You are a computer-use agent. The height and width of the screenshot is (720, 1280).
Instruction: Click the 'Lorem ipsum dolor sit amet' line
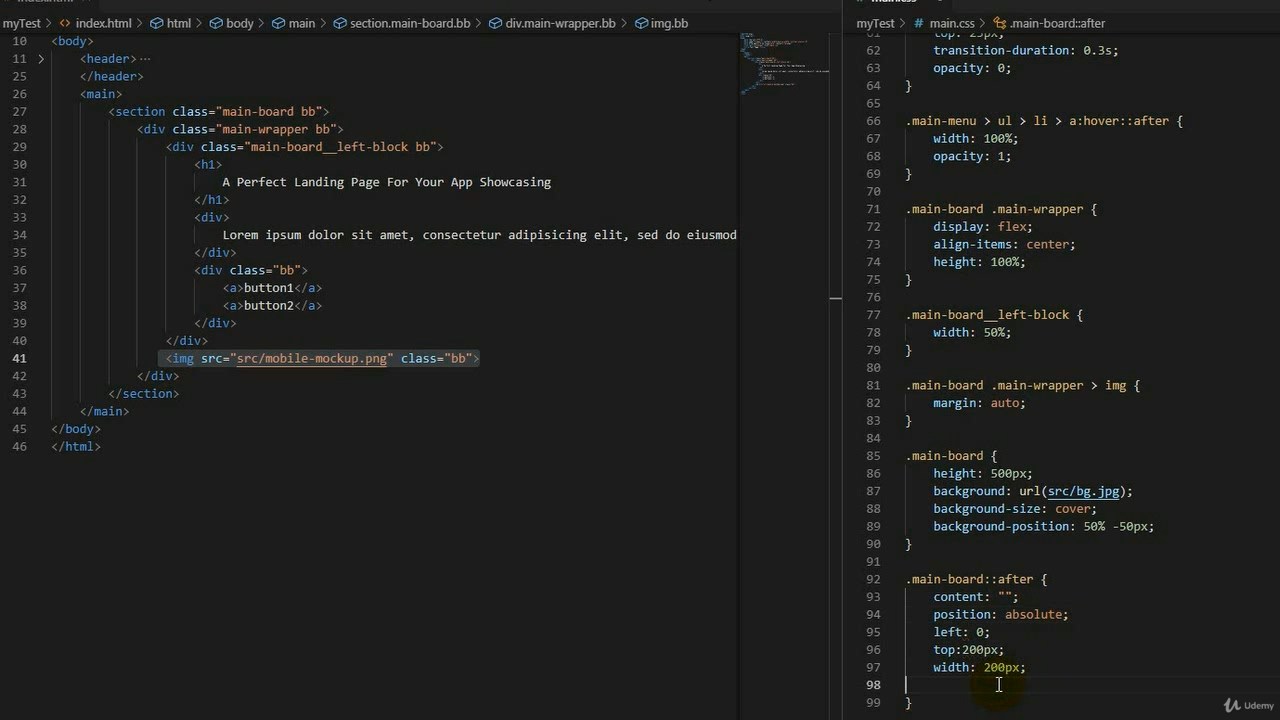pos(480,235)
